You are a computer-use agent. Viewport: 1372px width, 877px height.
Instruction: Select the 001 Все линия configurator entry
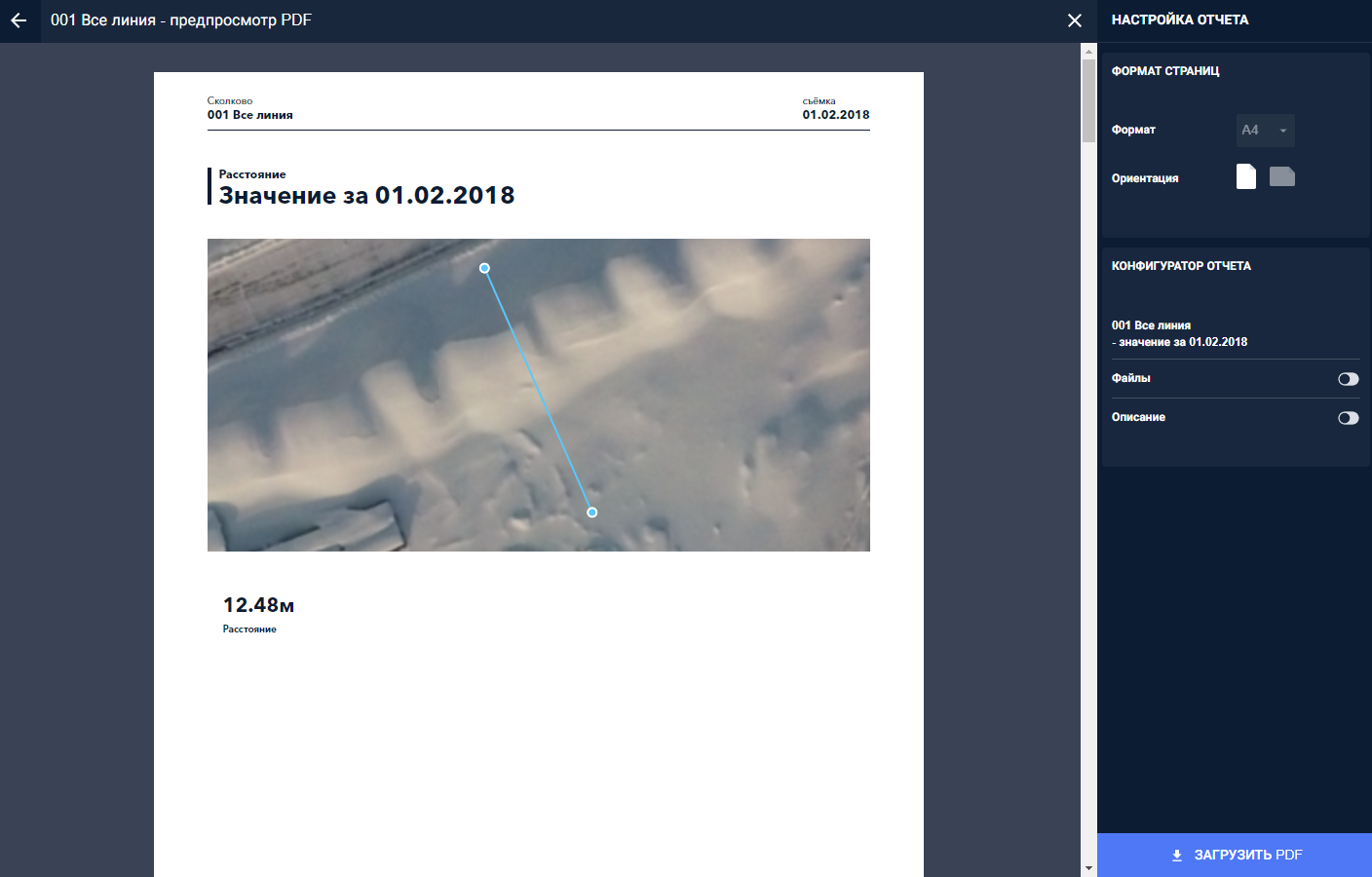(1179, 333)
